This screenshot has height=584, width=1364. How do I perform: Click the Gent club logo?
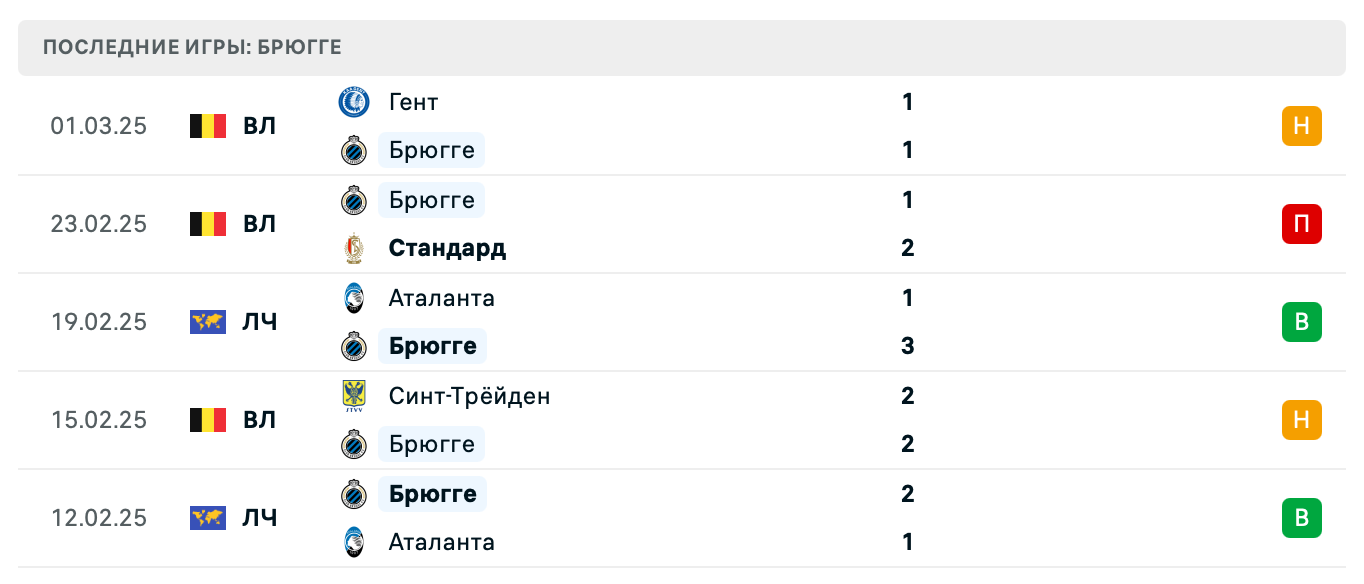[x=354, y=102]
